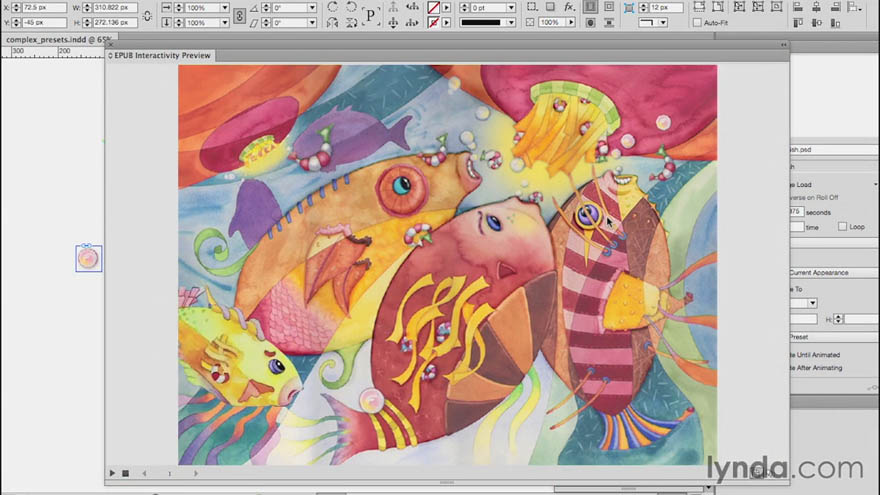Click the Corner Options icon

(x=629, y=8)
